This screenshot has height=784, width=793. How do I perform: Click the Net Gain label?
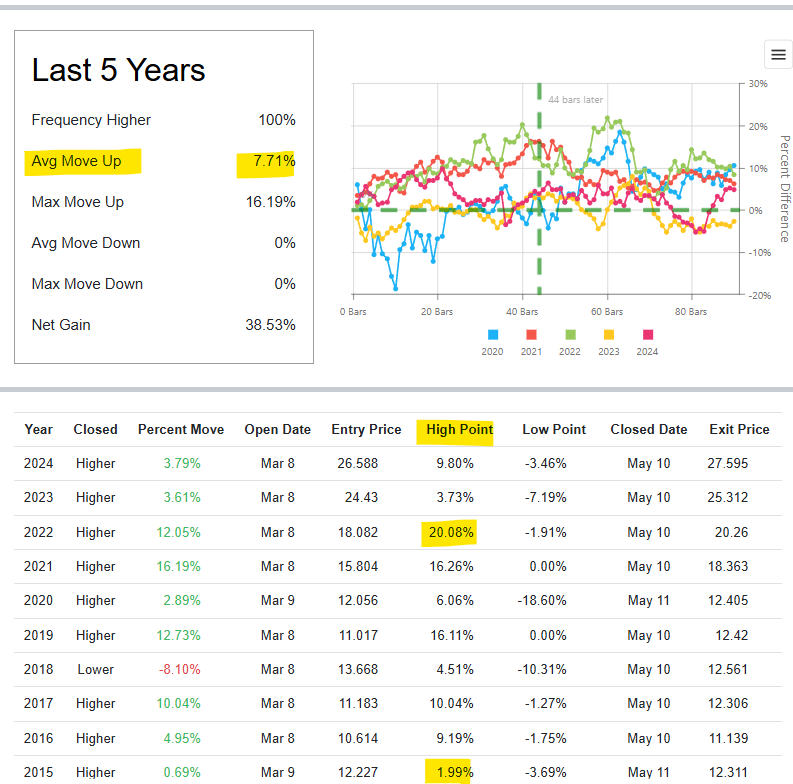[x=61, y=325]
